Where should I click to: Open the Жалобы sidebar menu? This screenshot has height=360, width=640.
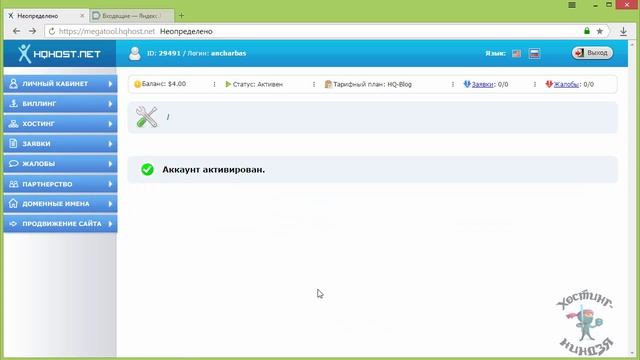pyautogui.click(x=60, y=164)
